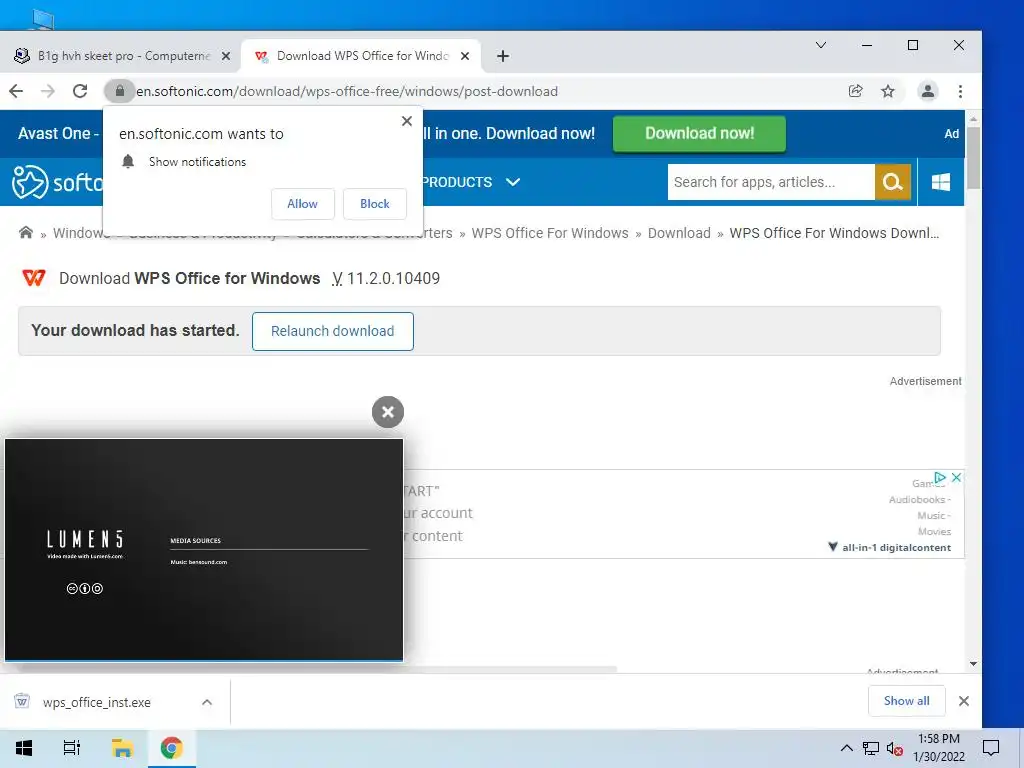
Task: Close the B1g hvh skeet pro tab
Action: coord(226,56)
